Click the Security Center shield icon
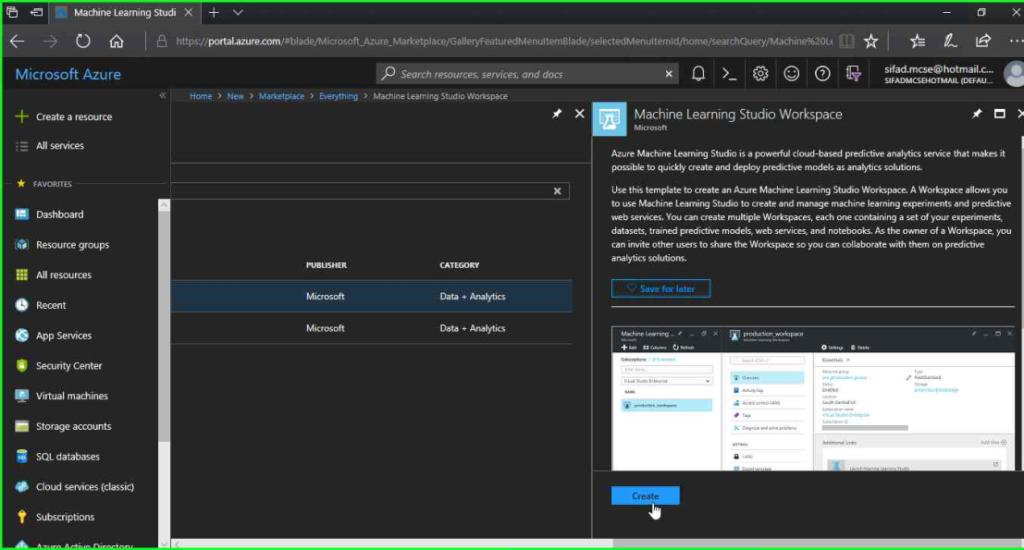The height and width of the screenshot is (550, 1024). 22,365
